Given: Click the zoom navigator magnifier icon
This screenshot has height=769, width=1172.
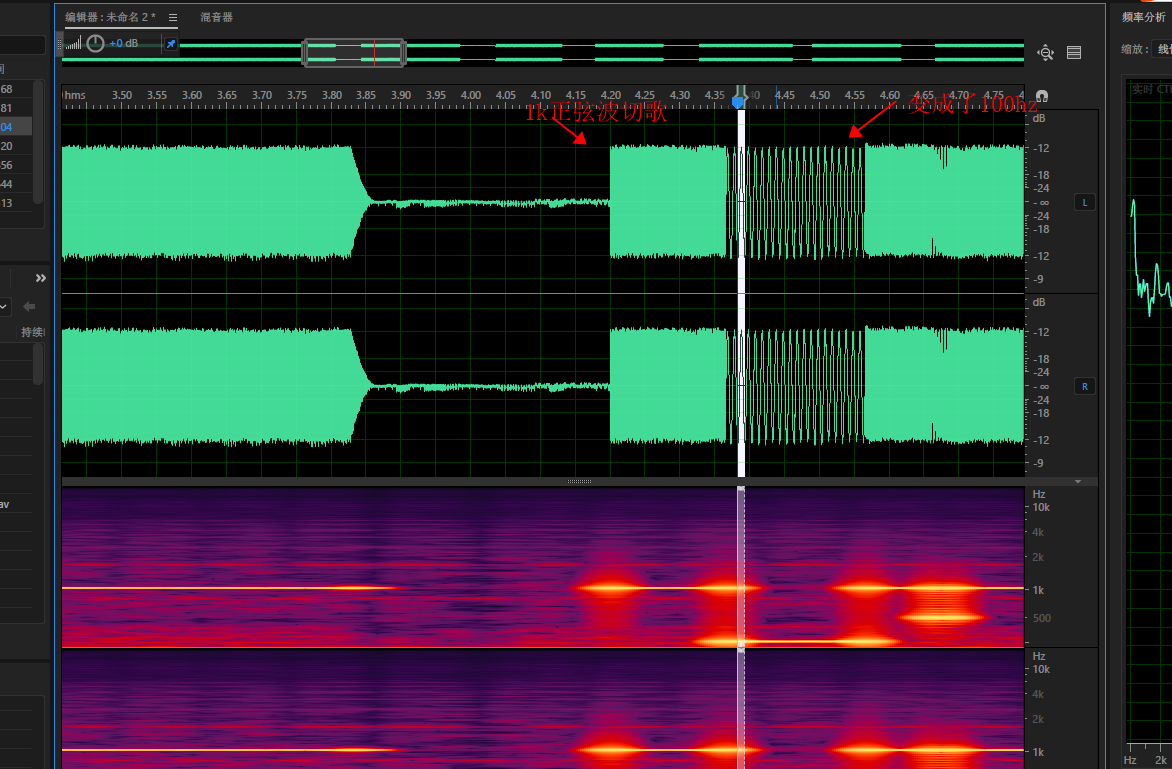Looking at the screenshot, I should 1045,52.
